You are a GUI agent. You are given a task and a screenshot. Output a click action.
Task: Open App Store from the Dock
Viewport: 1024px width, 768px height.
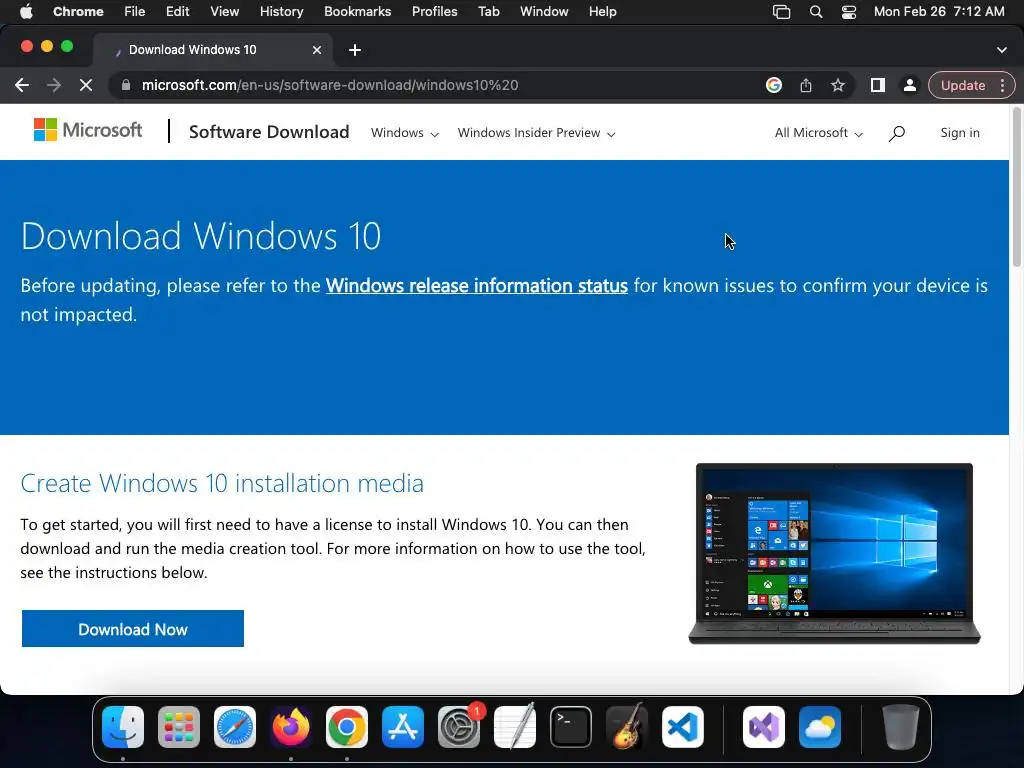pos(403,727)
